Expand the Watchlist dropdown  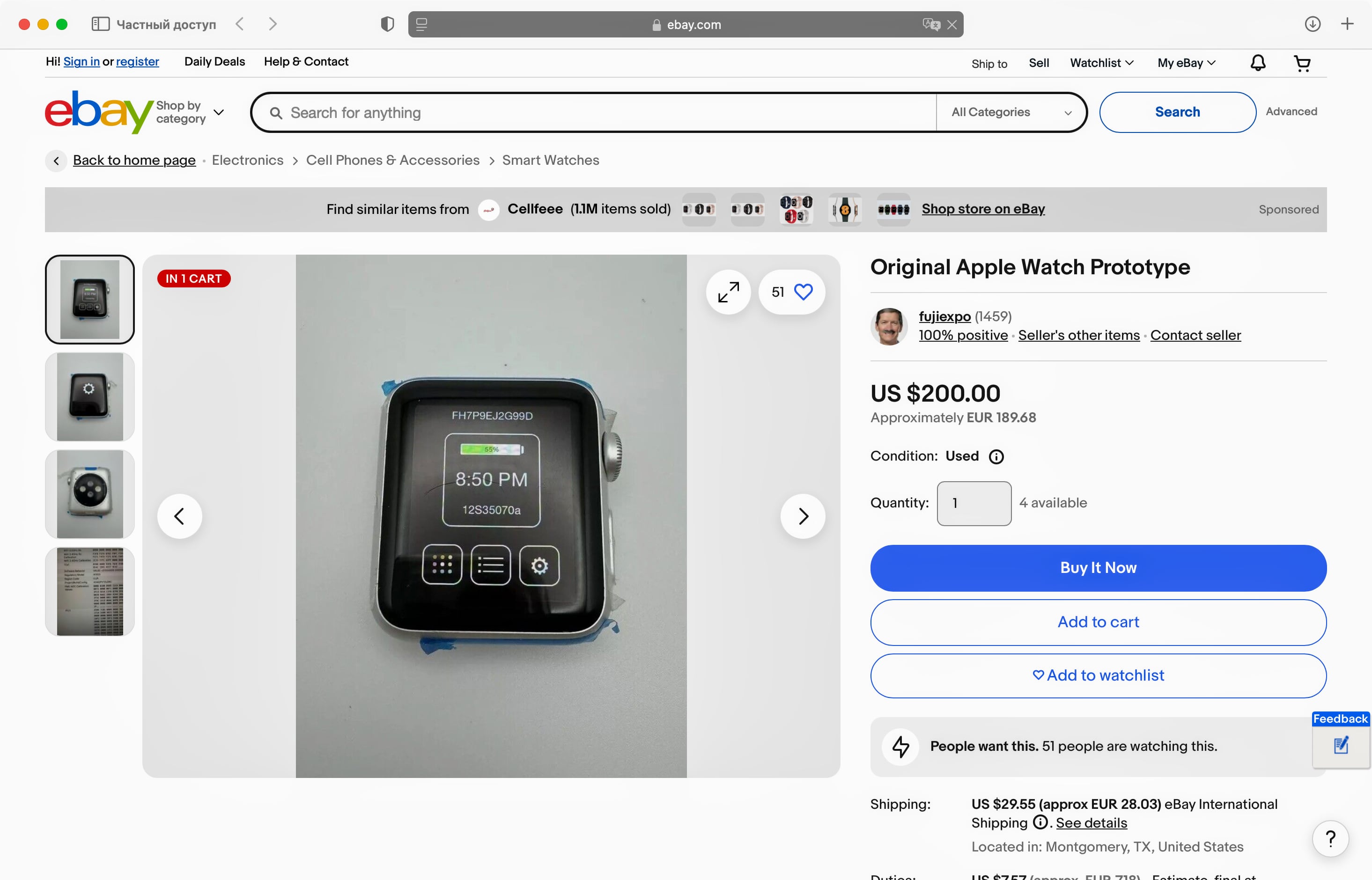[x=1102, y=63]
